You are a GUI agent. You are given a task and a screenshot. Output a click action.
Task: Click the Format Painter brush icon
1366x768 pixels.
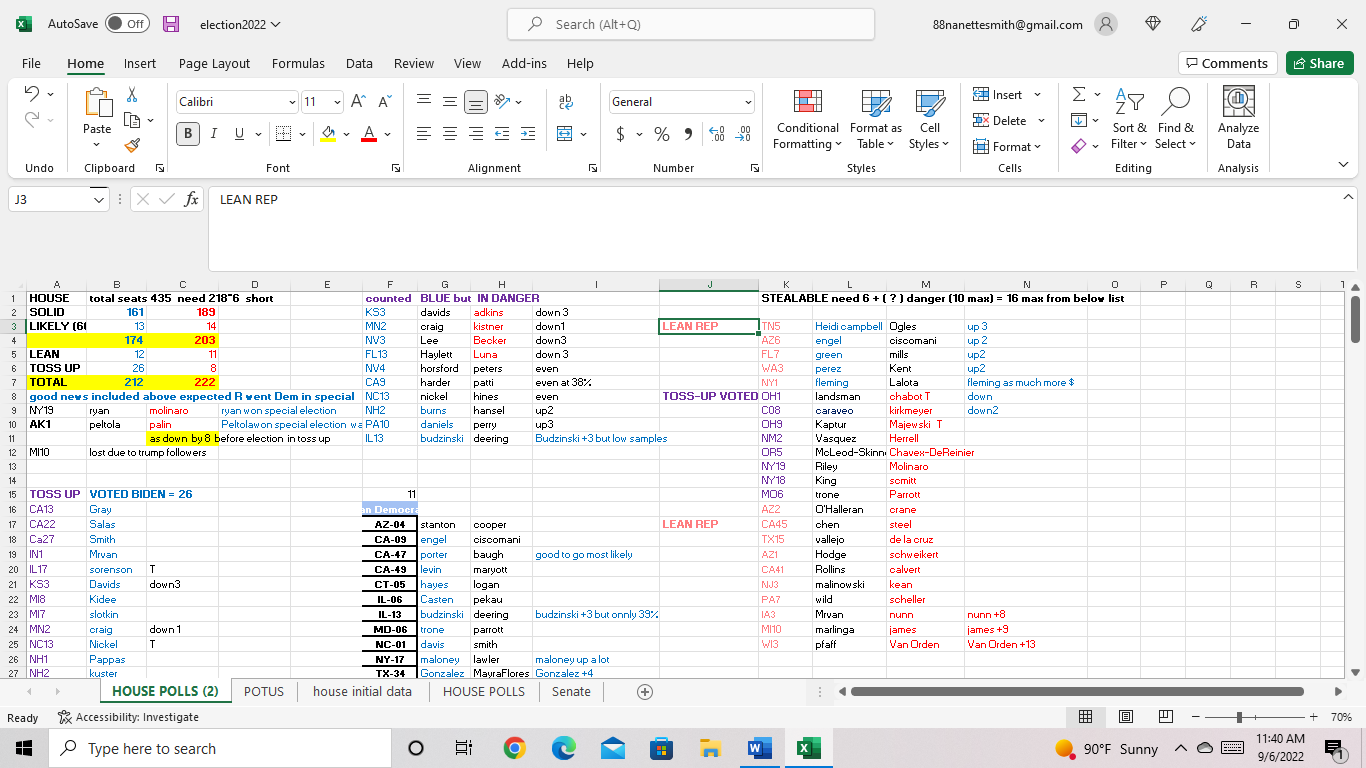click(132, 145)
